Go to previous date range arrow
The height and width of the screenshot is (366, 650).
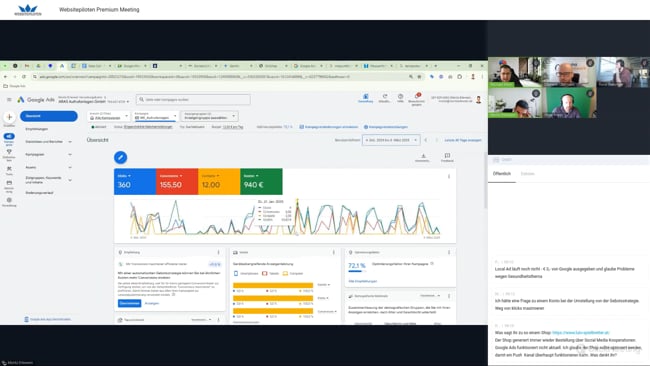click(426, 140)
